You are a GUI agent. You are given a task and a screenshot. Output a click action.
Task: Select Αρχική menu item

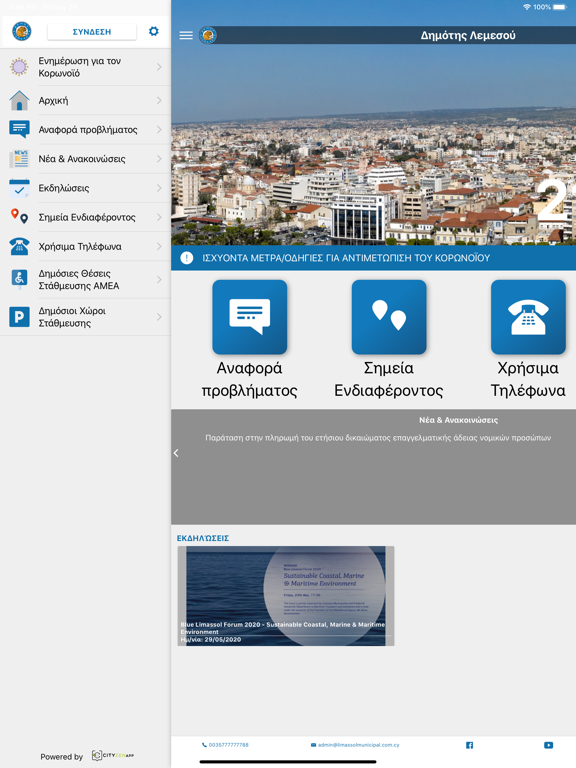(x=85, y=100)
